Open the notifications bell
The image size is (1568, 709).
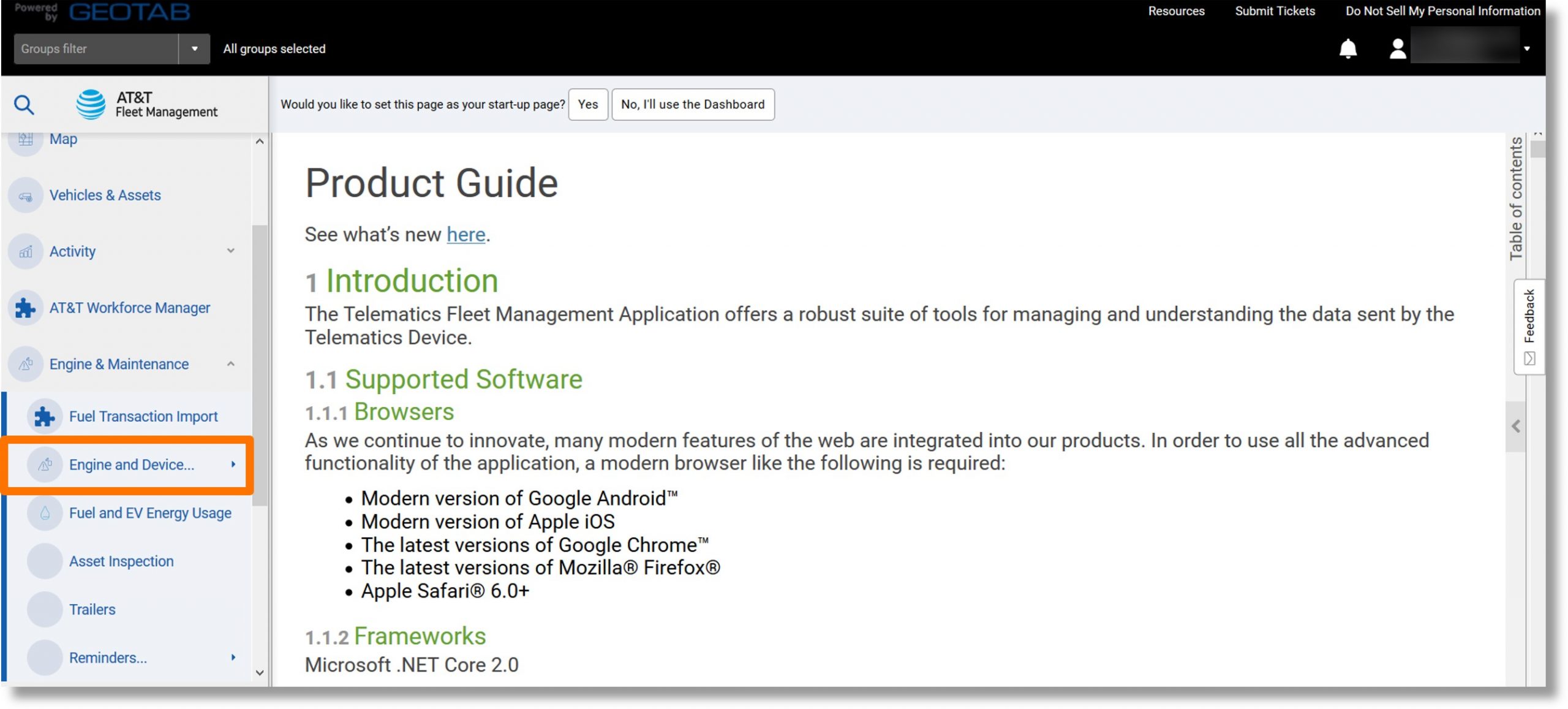coord(1347,48)
